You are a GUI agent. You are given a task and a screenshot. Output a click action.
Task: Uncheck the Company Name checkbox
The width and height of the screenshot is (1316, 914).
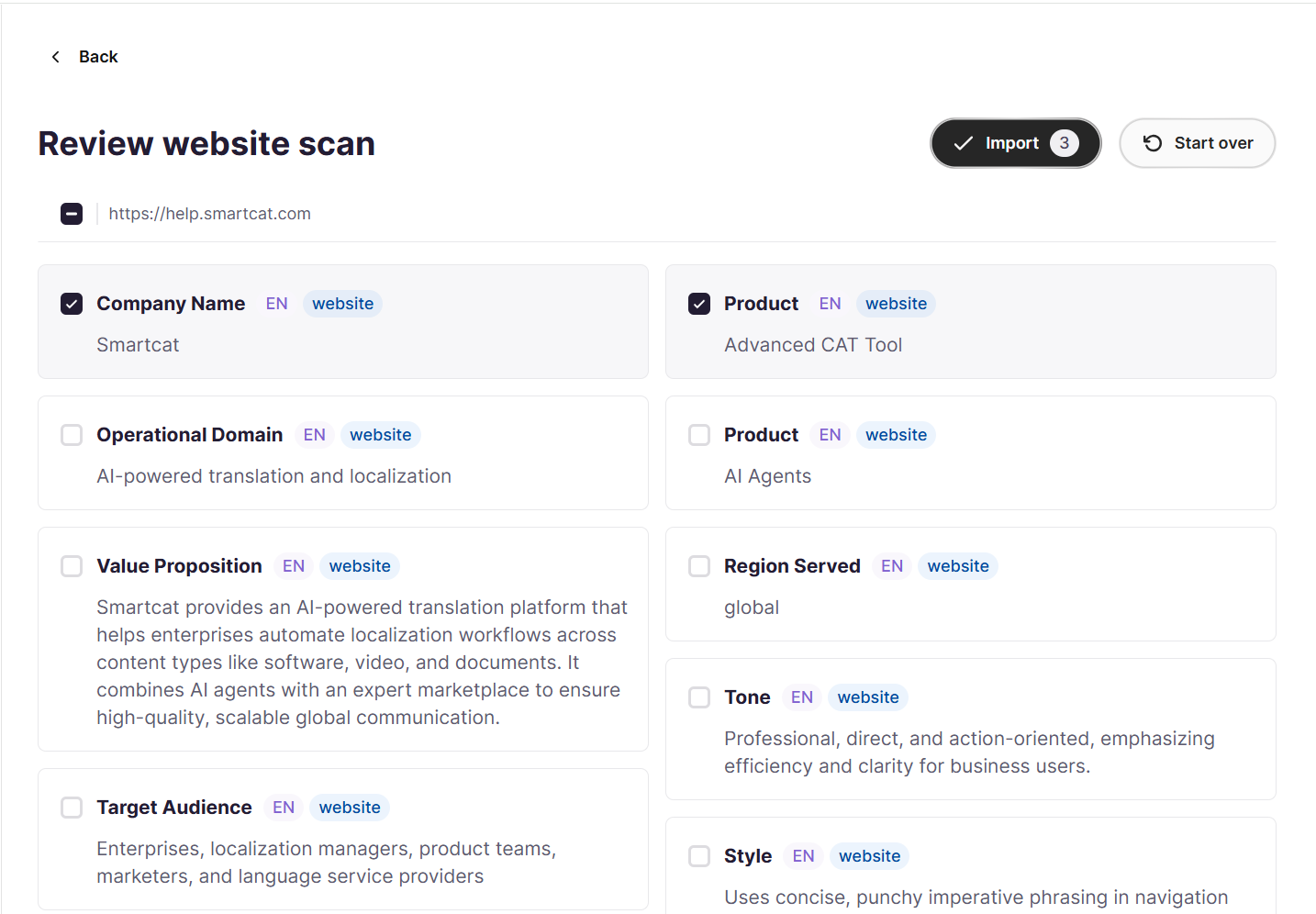(72, 304)
